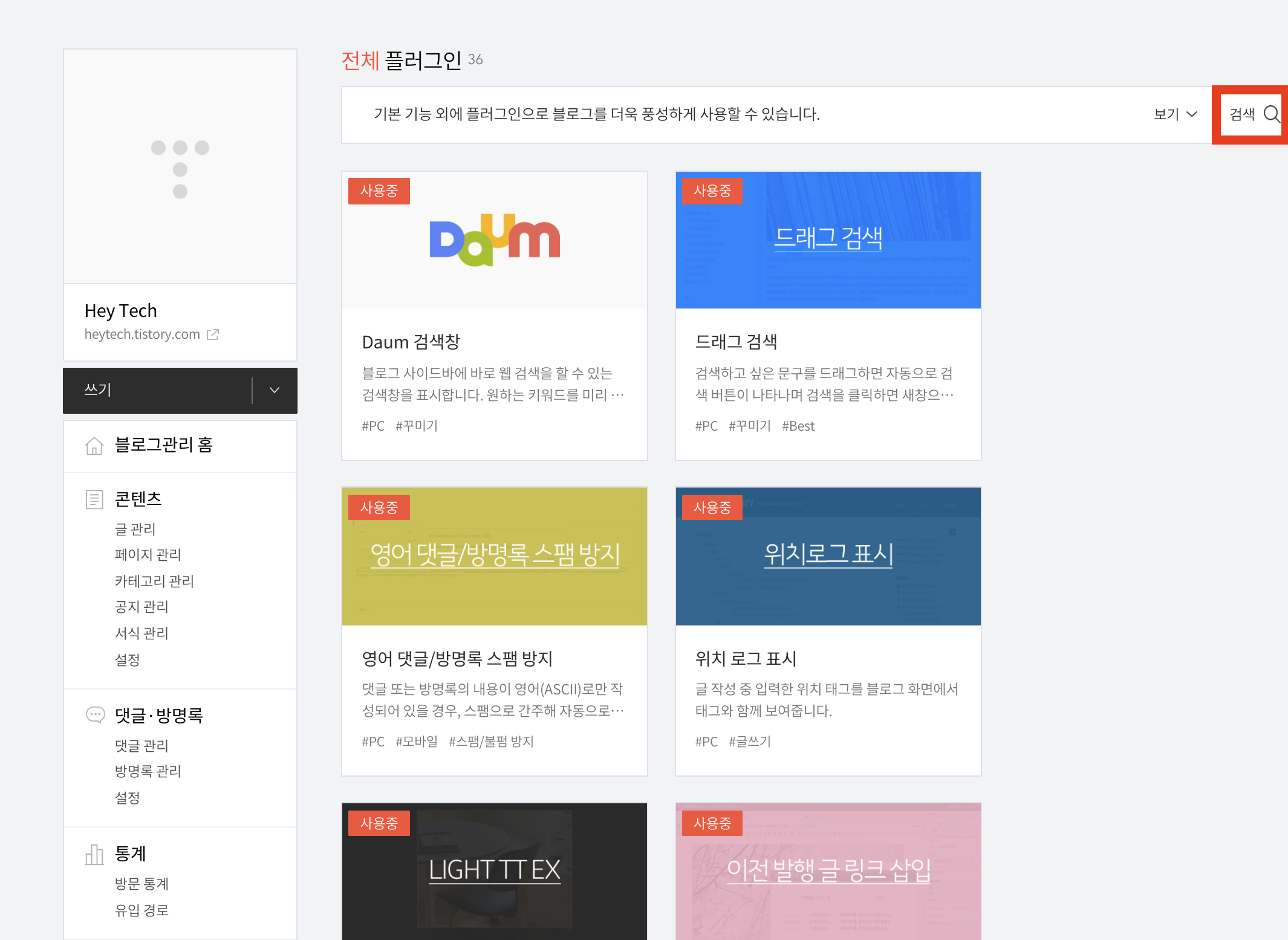The height and width of the screenshot is (940, 1288).
Task: Expand the 쓰기 button dropdown arrow
Action: [x=275, y=390]
